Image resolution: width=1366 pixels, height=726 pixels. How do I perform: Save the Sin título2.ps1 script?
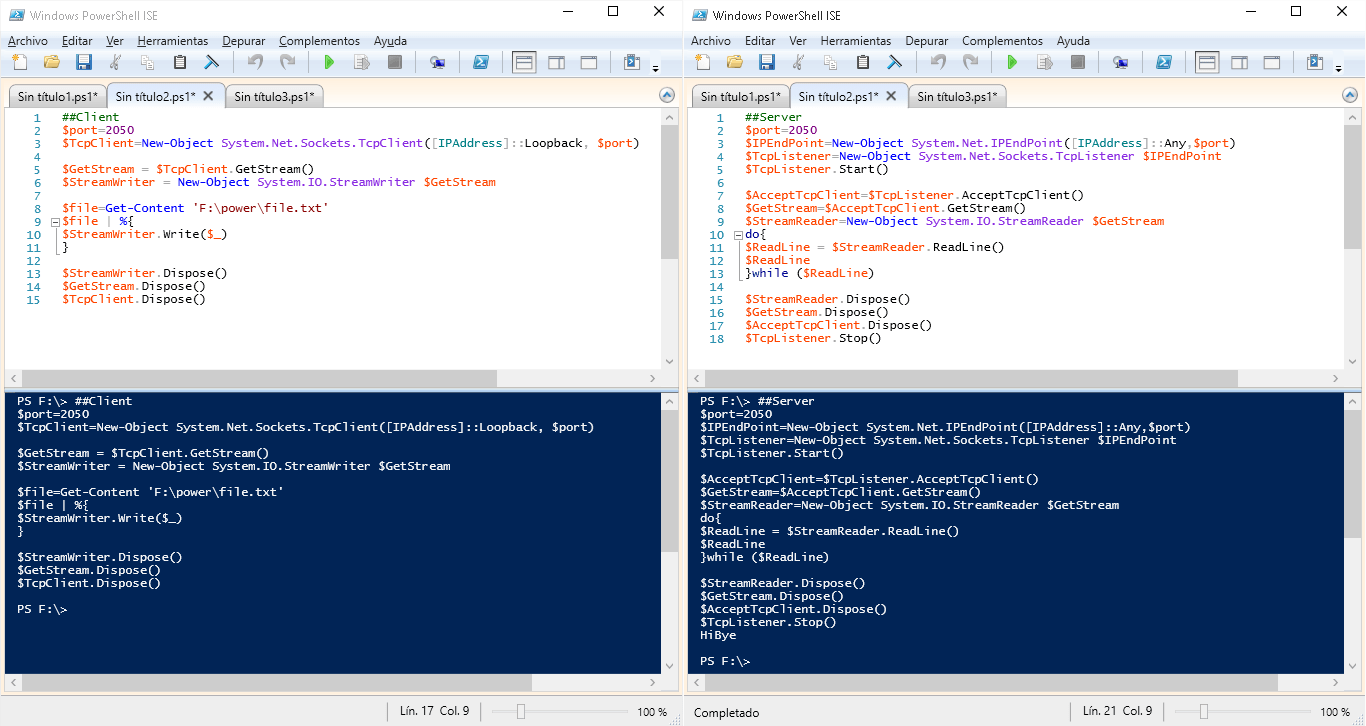coord(84,61)
